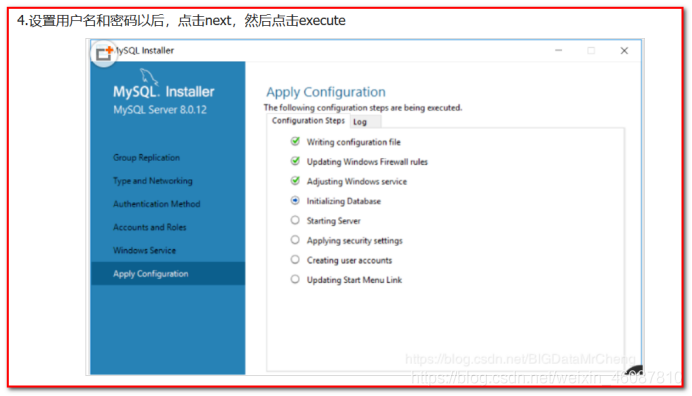Click the MySQL Installer title bar icon
Image resolution: width=692 pixels, height=396 pixels.
tap(104, 53)
